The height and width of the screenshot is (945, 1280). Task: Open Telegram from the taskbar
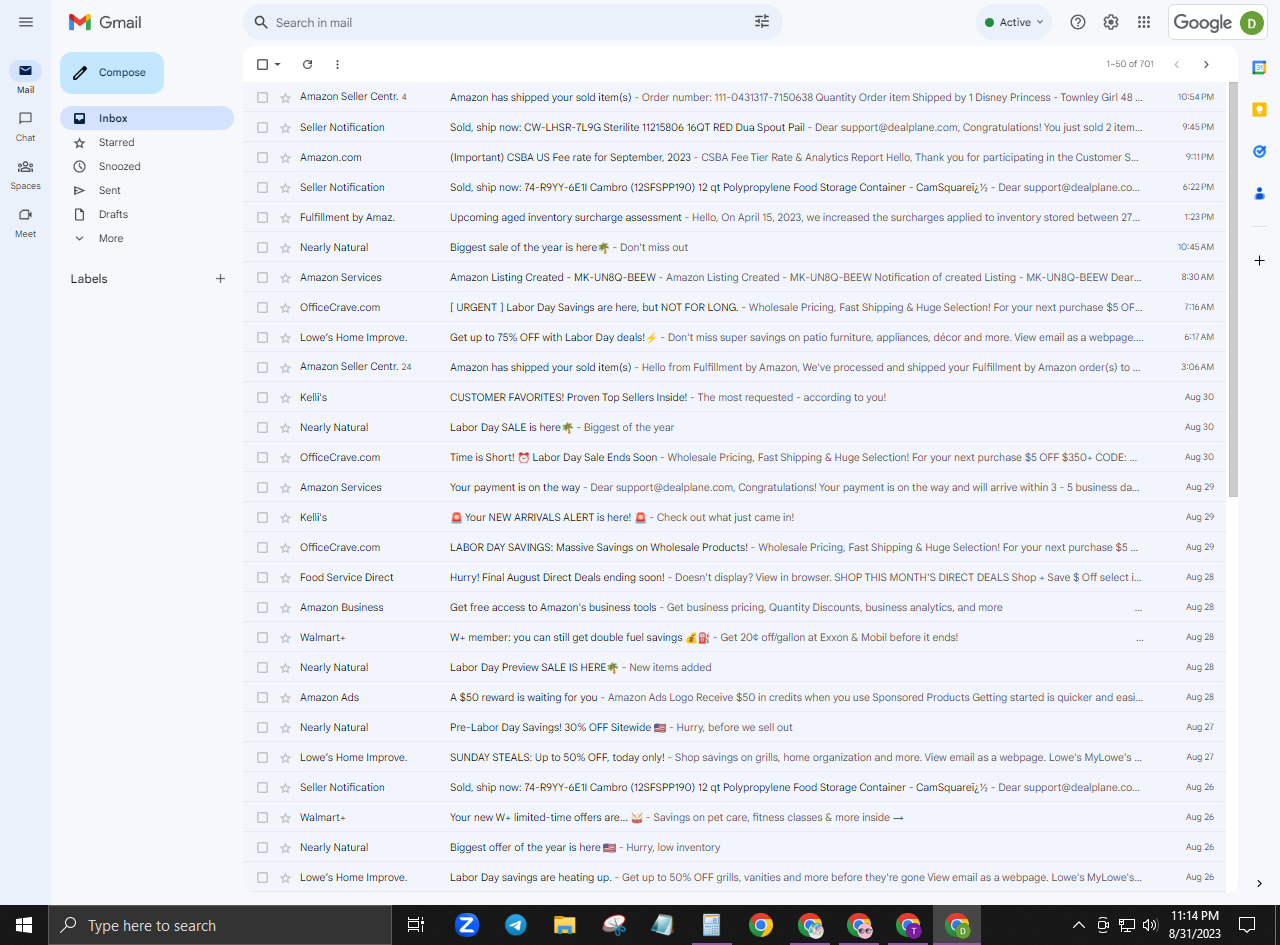coord(515,925)
